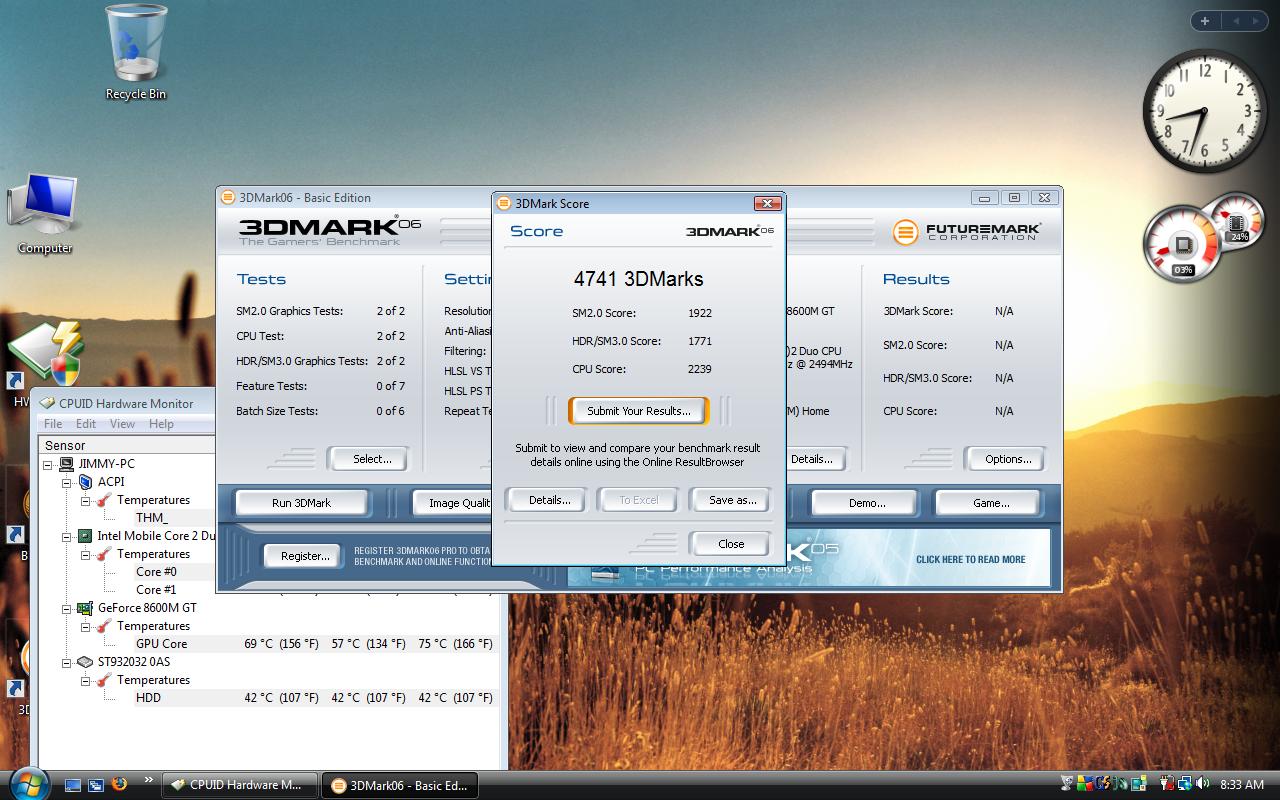Click the system clock showing 8:33 AM

[x=1242, y=784]
